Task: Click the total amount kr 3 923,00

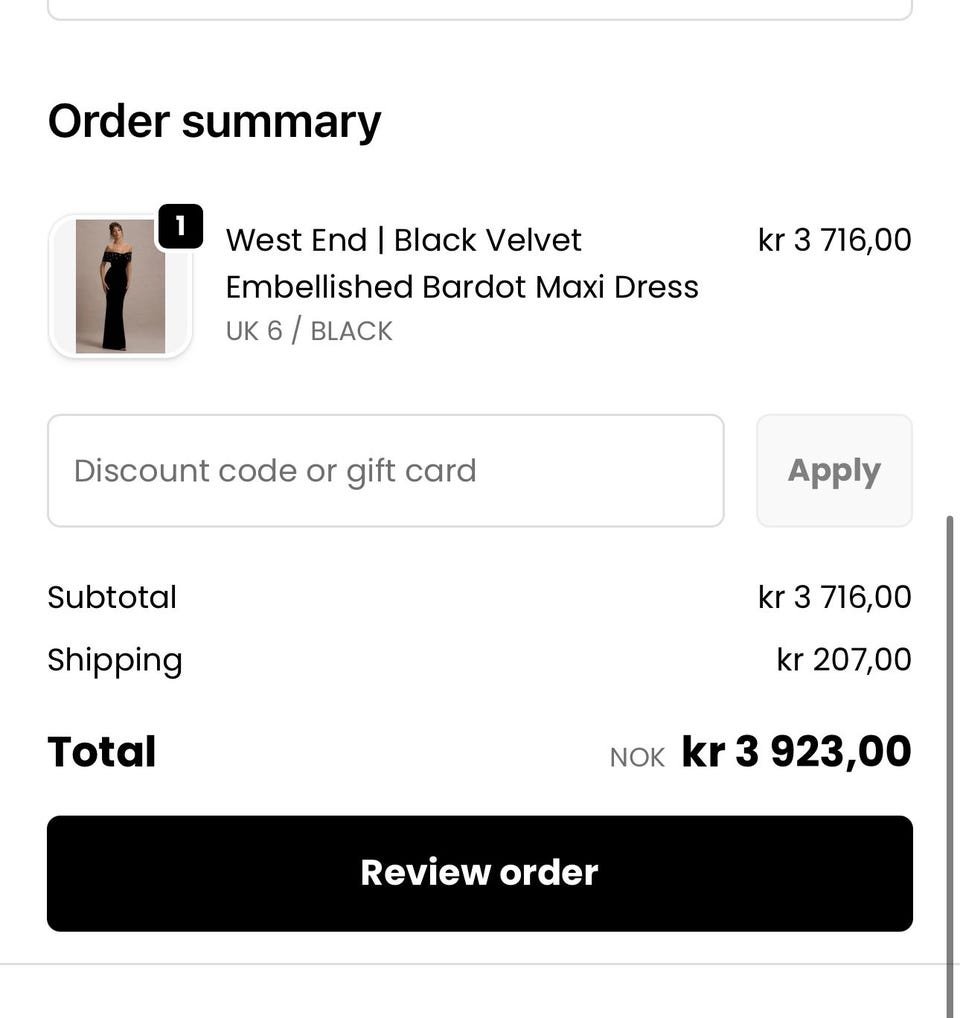Action: [796, 752]
